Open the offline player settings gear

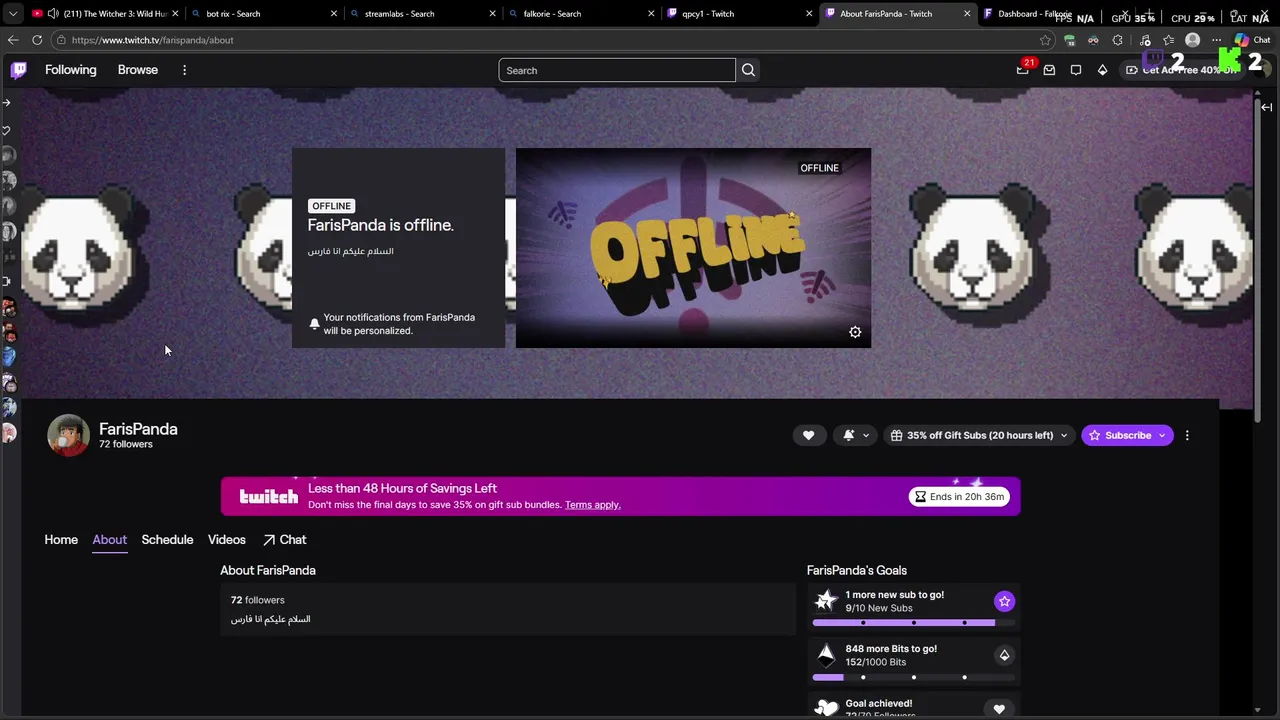point(855,332)
